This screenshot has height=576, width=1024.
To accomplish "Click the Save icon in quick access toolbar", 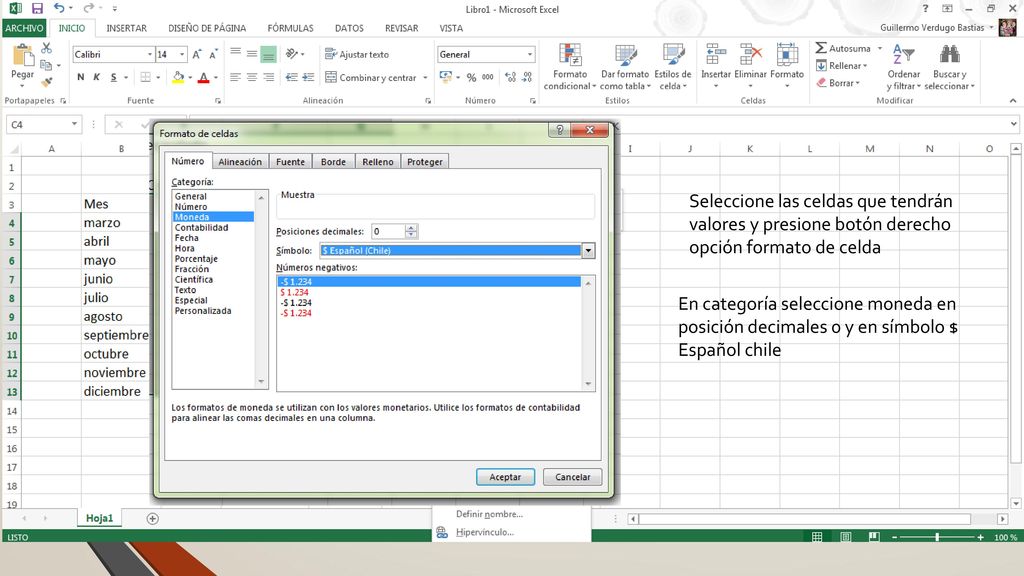I will pos(37,8).
